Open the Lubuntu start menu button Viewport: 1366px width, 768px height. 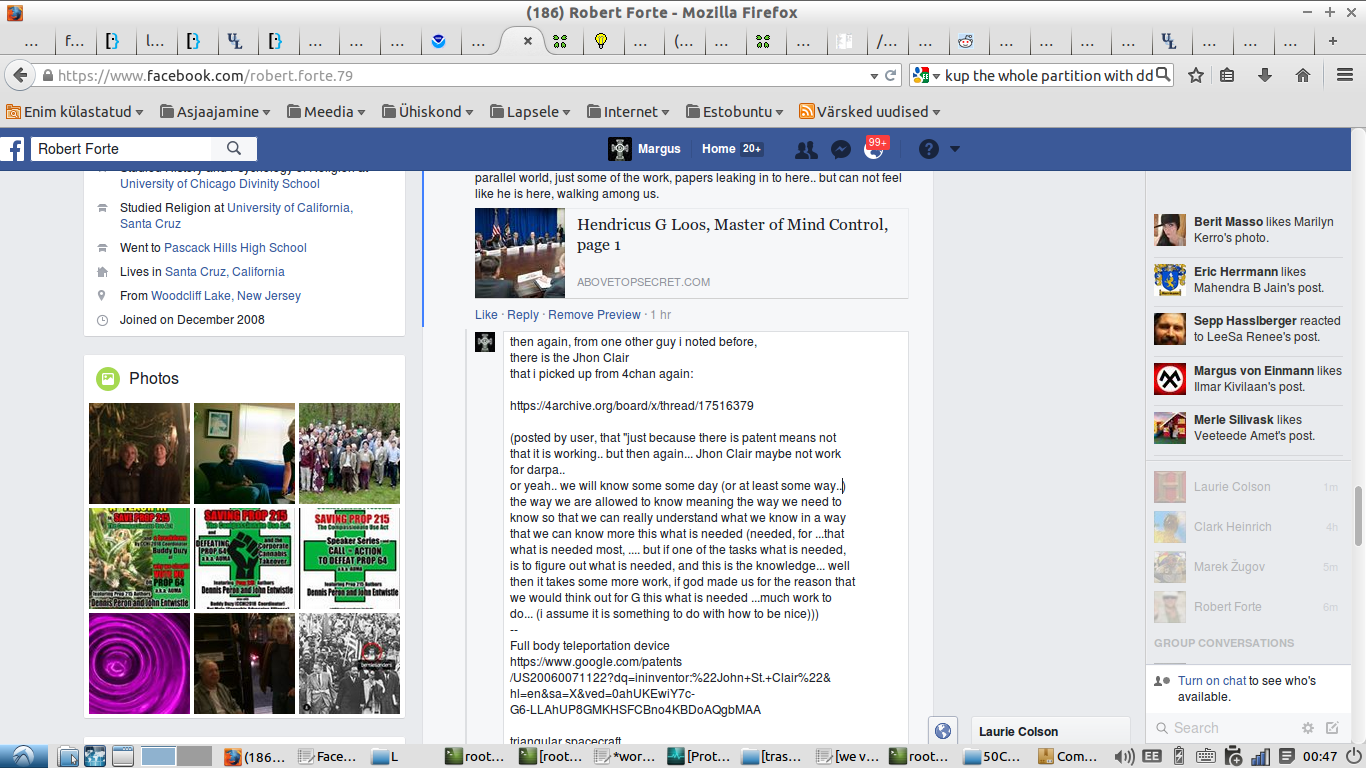[x=22, y=756]
